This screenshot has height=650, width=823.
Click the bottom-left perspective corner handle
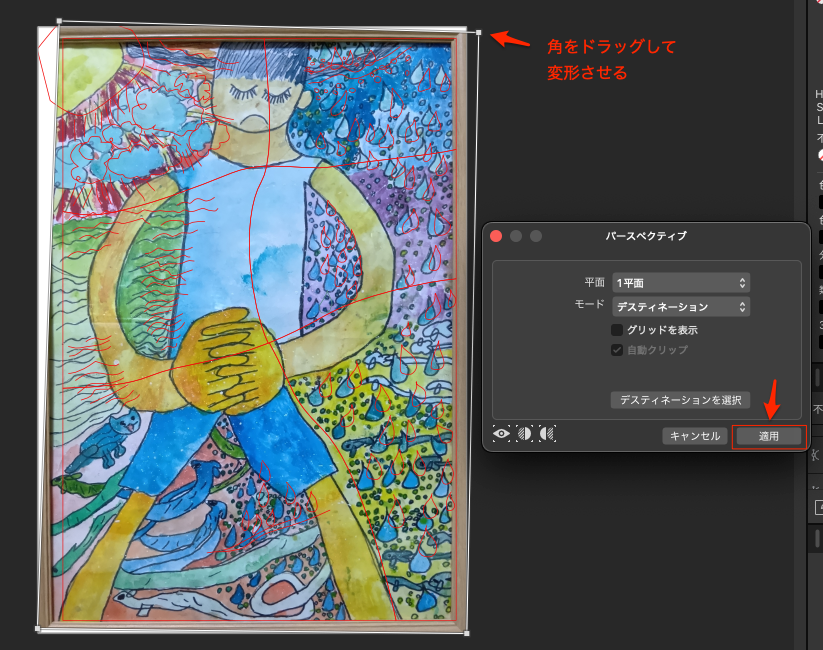click(x=38, y=629)
